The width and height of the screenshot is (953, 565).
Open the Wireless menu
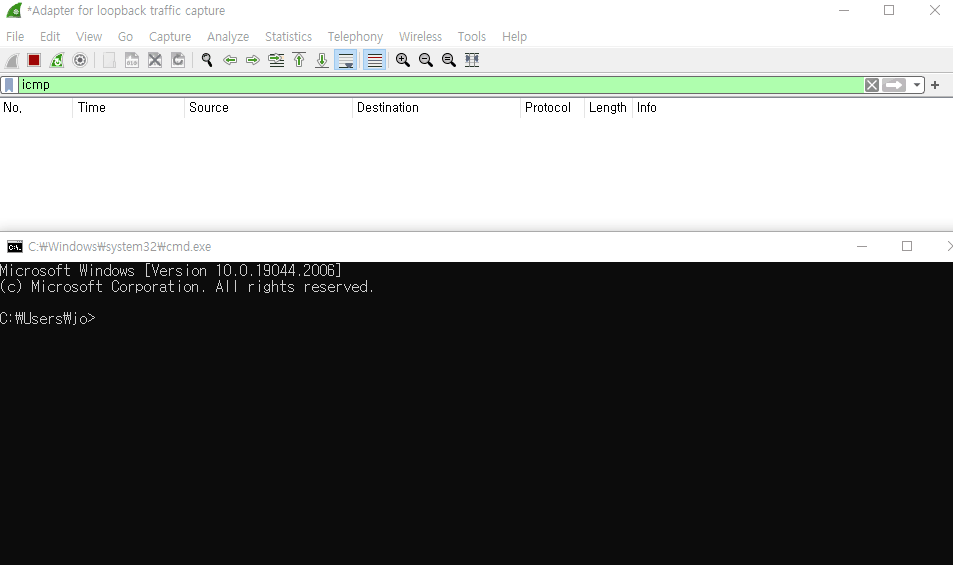[420, 36]
